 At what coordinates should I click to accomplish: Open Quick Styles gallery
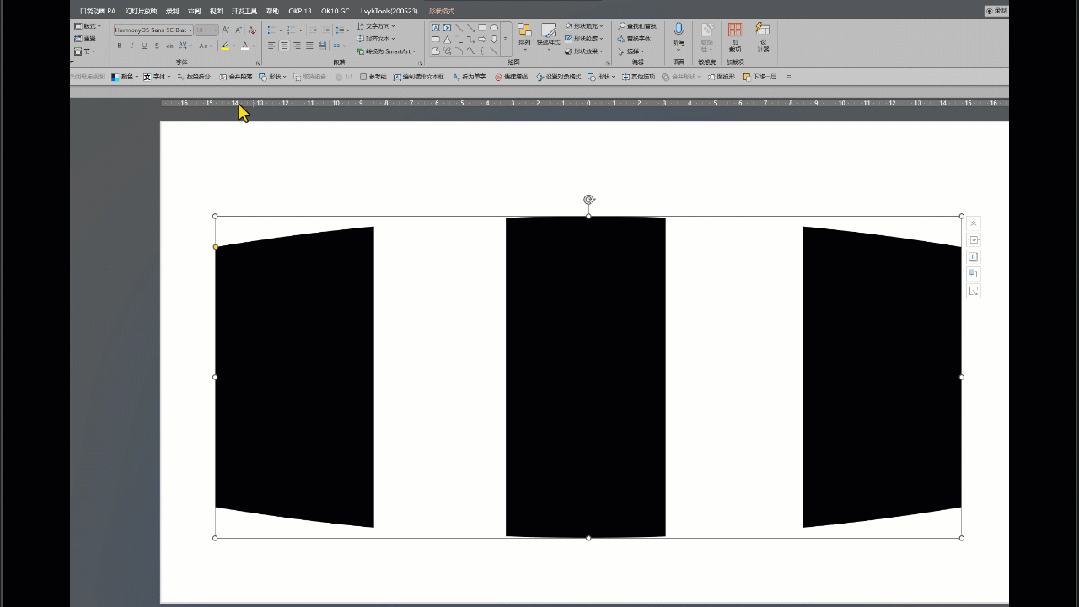[548, 36]
